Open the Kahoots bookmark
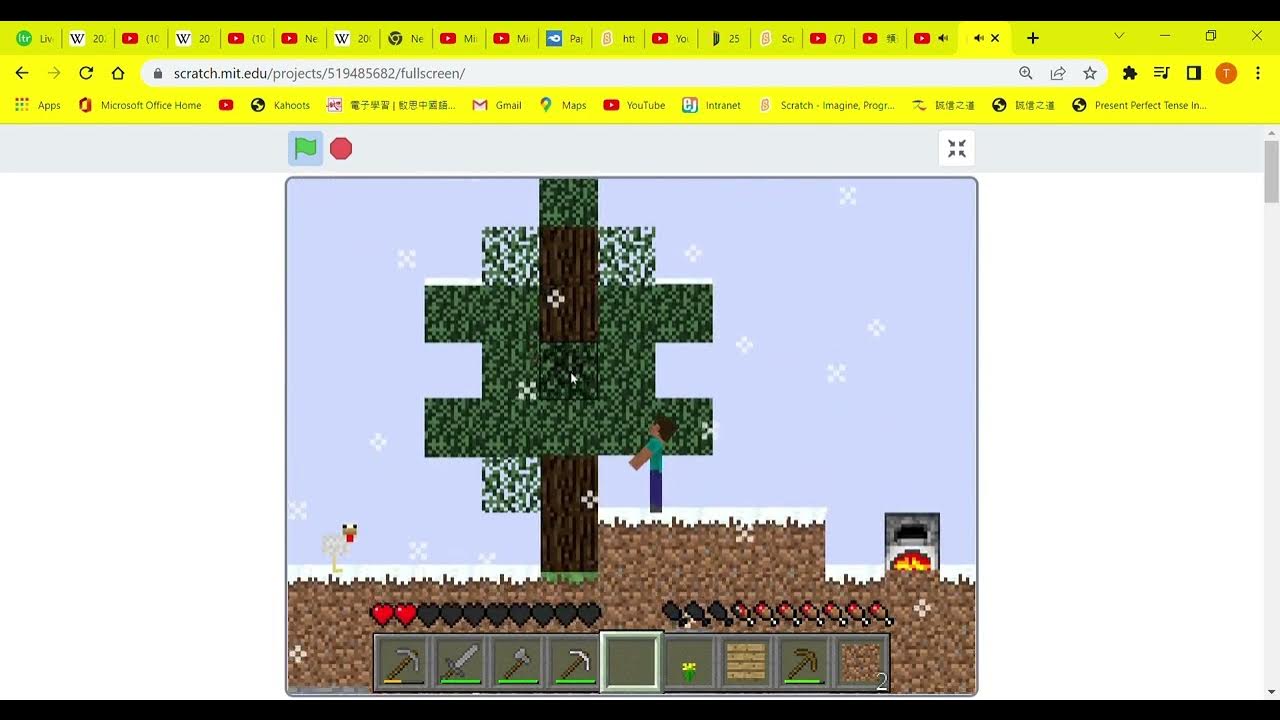This screenshot has height=720, width=1280. (x=281, y=105)
